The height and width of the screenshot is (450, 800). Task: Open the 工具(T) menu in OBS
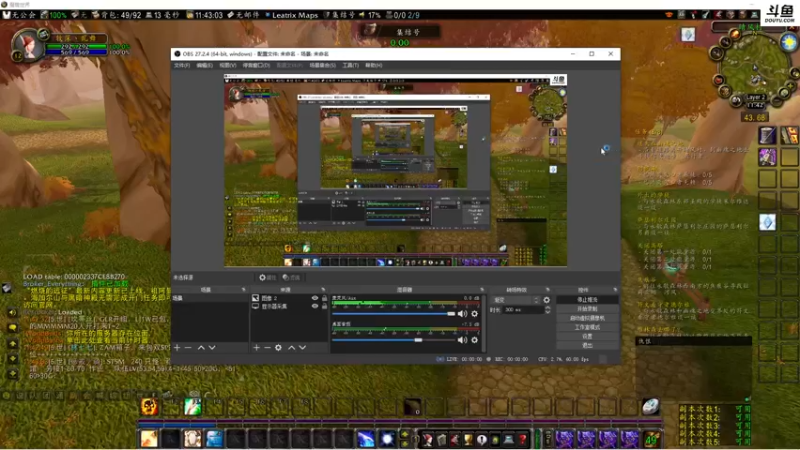pyautogui.click(x=351, y=65)
